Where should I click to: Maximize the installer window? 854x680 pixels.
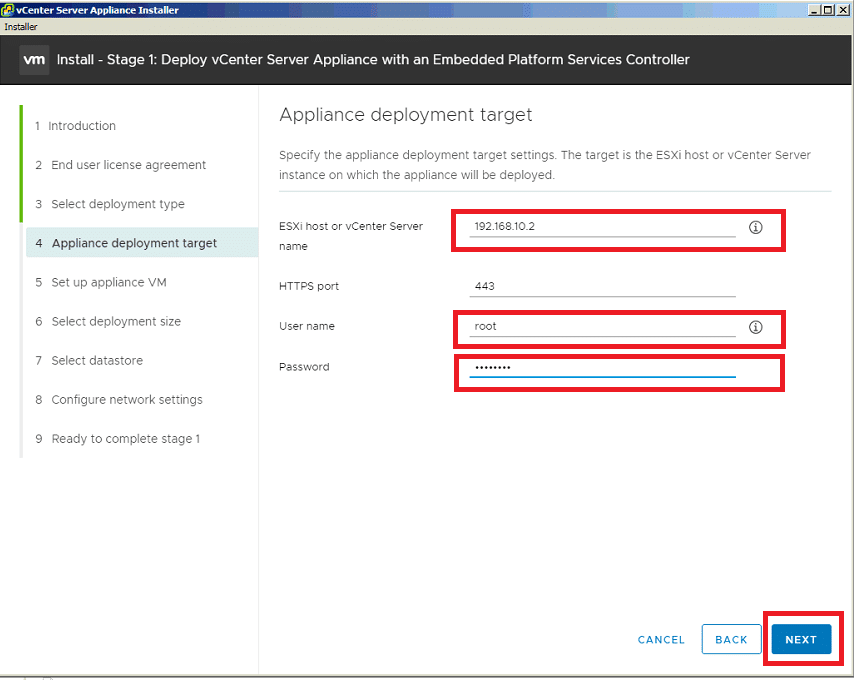pos(828,10)
